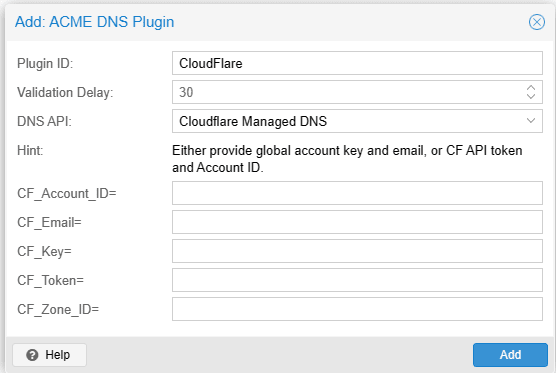This screenshot has height=373, width=556.
Task: Click the CF_Token input field
Action: pos(357,280)
